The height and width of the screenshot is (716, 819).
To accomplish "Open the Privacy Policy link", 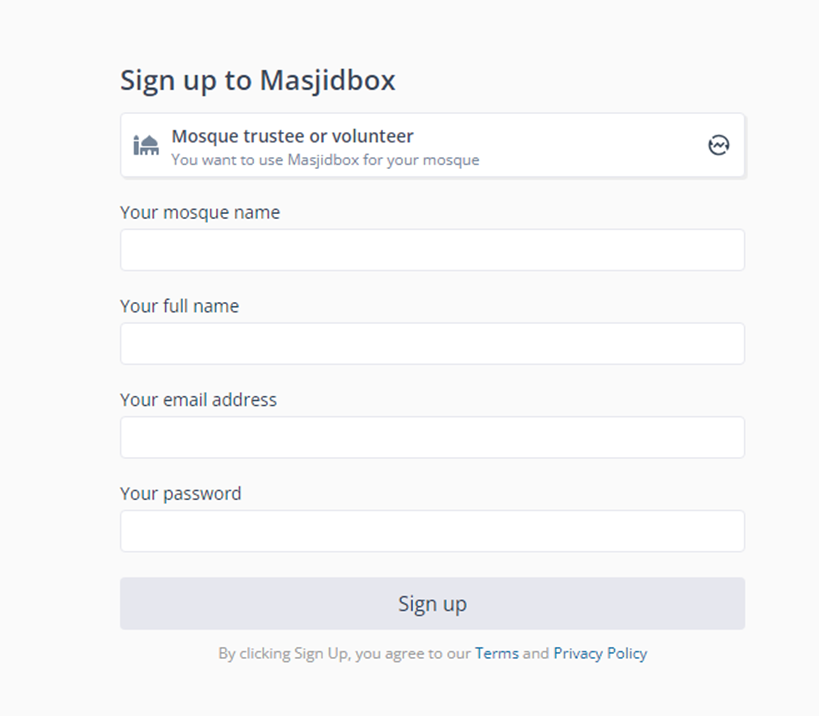I will pyautogui.click(x=600, y=653).
